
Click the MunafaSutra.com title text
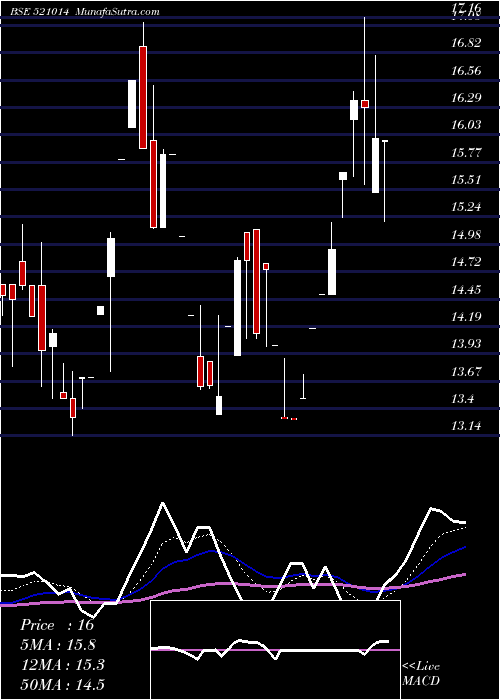118,12
